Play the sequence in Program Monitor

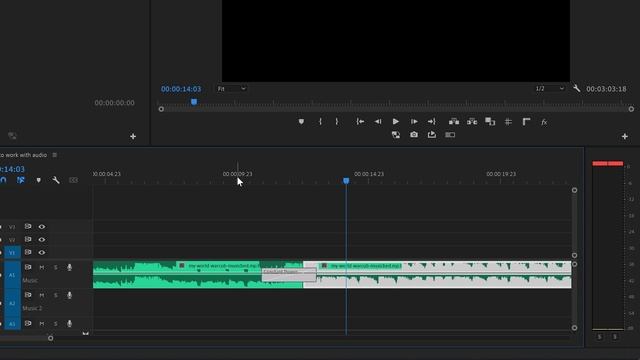tap(396, 122)
